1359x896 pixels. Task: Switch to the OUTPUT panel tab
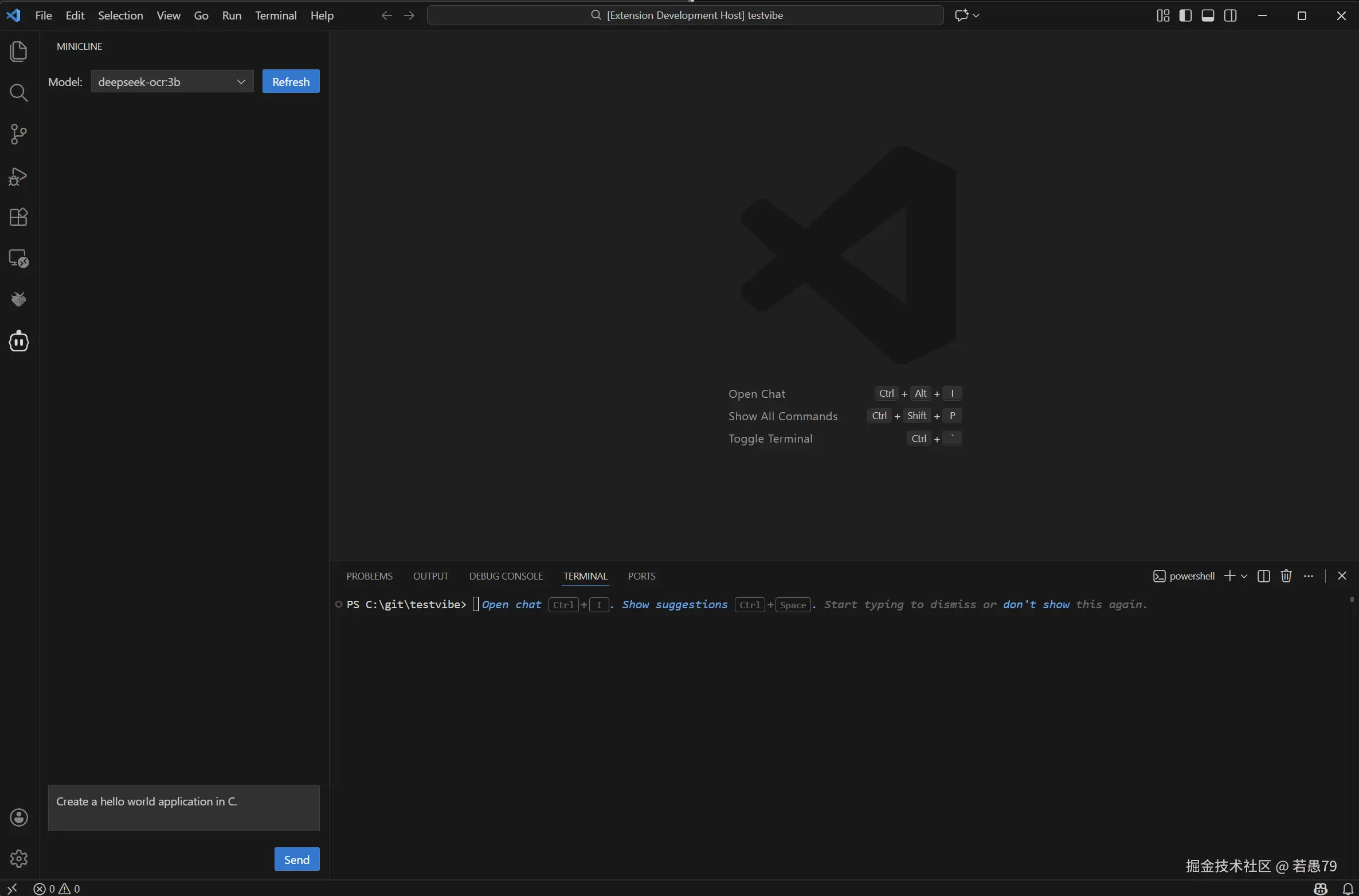[430, 576]
